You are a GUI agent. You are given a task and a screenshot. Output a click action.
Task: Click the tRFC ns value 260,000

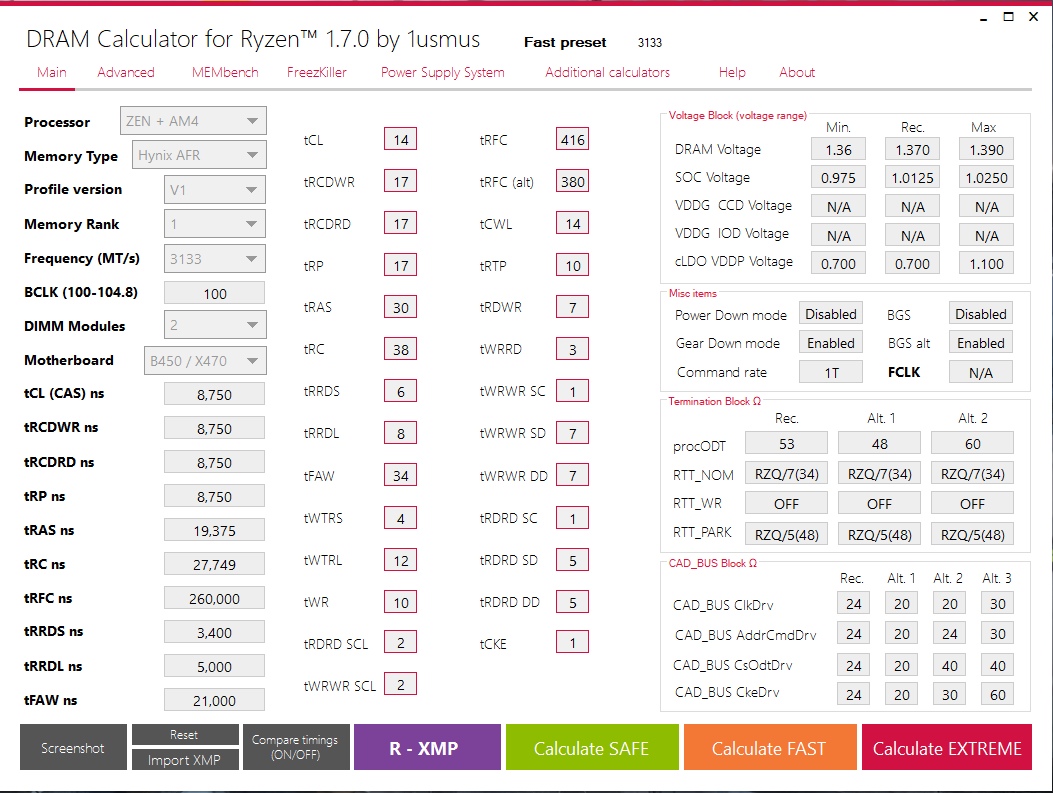point(214,598)
